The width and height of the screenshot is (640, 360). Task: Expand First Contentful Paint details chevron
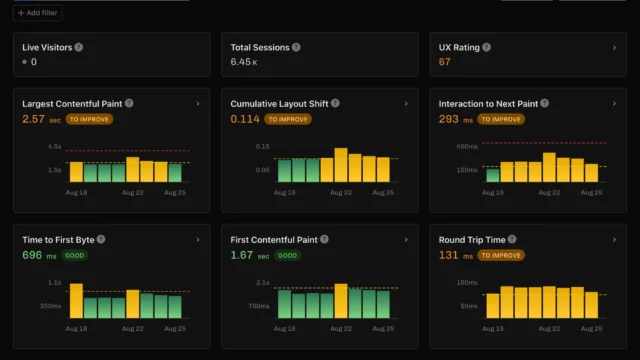pos(406,240)
